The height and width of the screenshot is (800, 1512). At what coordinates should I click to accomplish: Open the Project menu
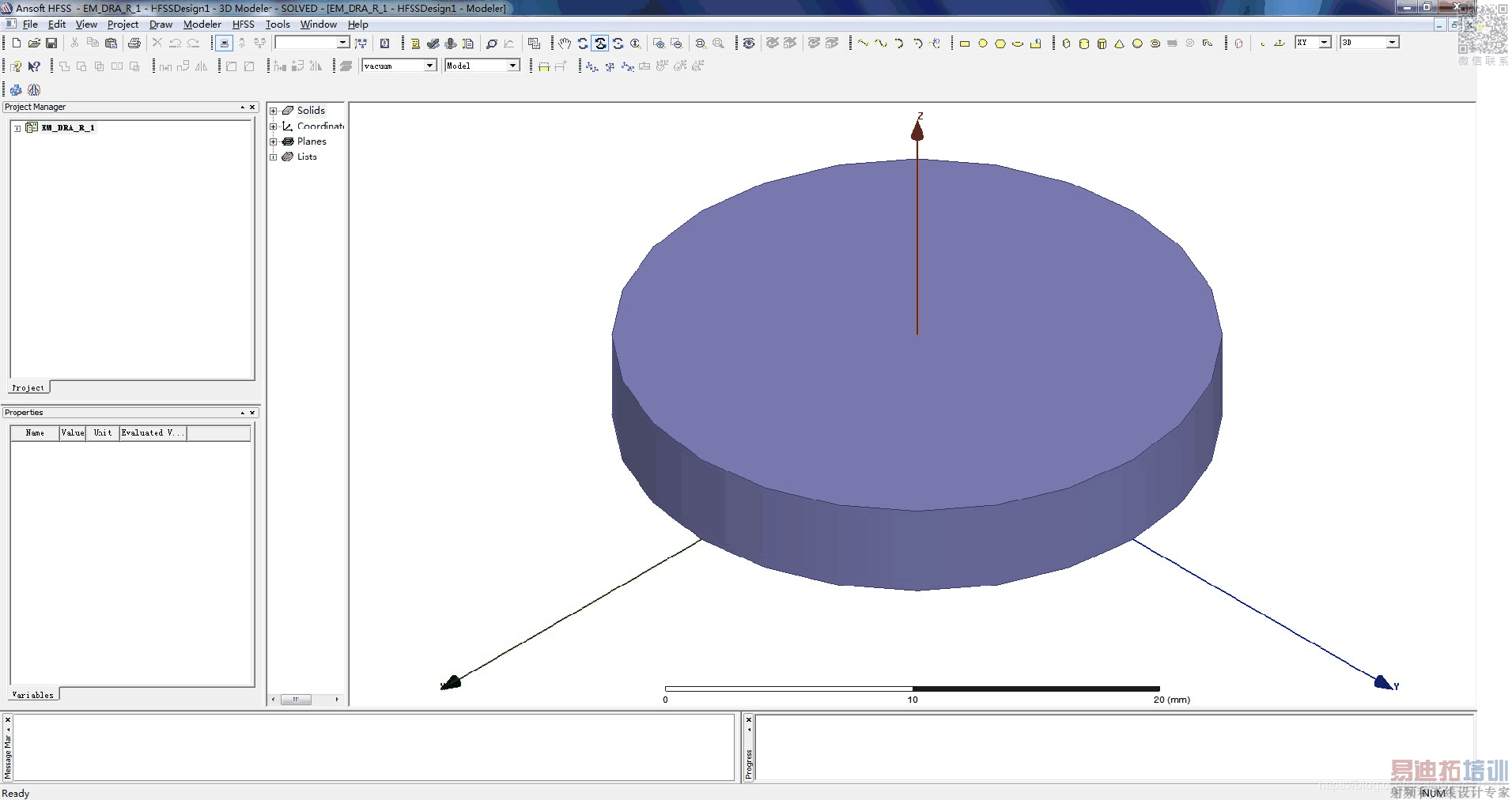click(123, 25)
